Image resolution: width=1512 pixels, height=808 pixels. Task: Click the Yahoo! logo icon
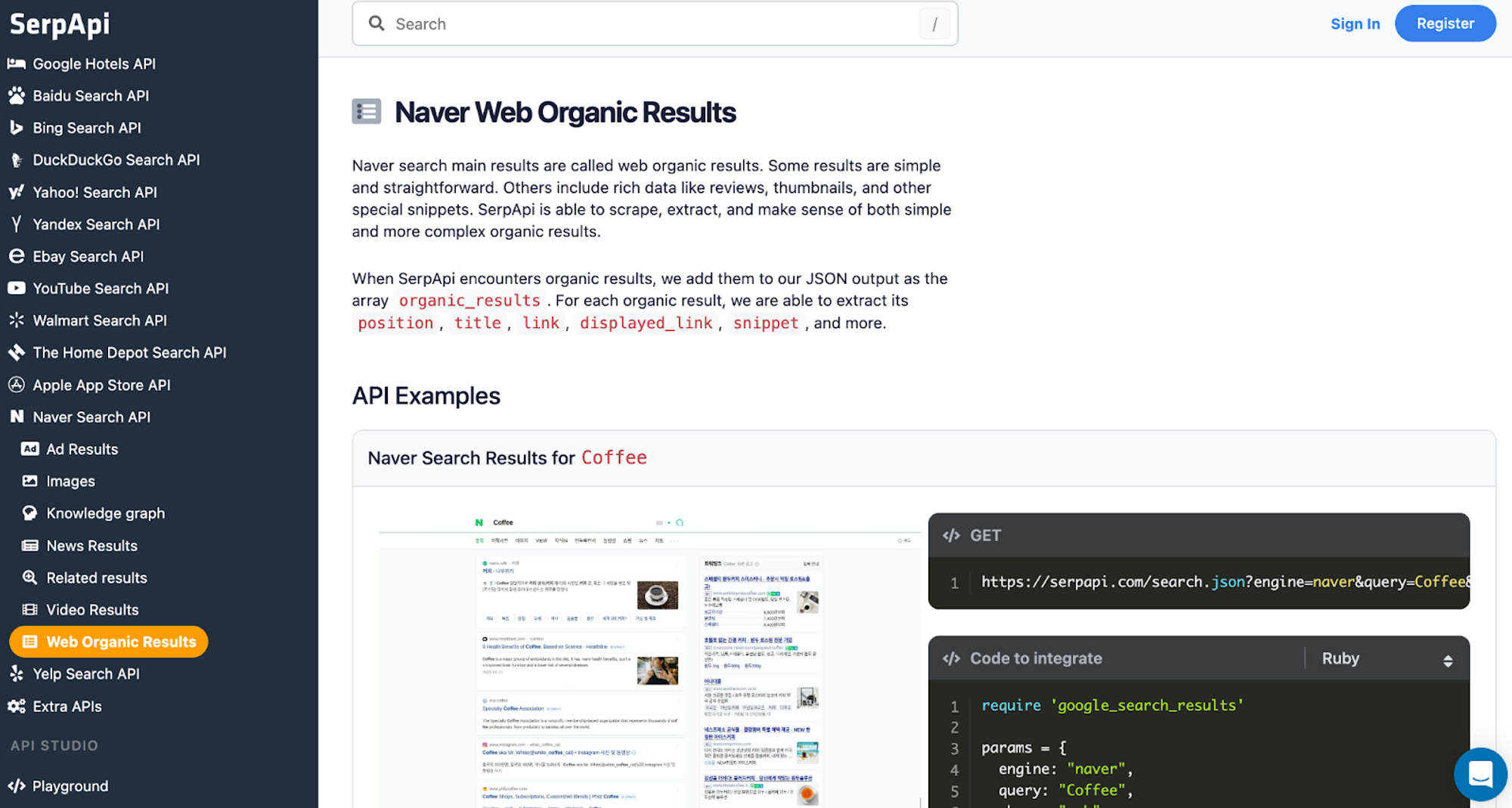point(17,192)
